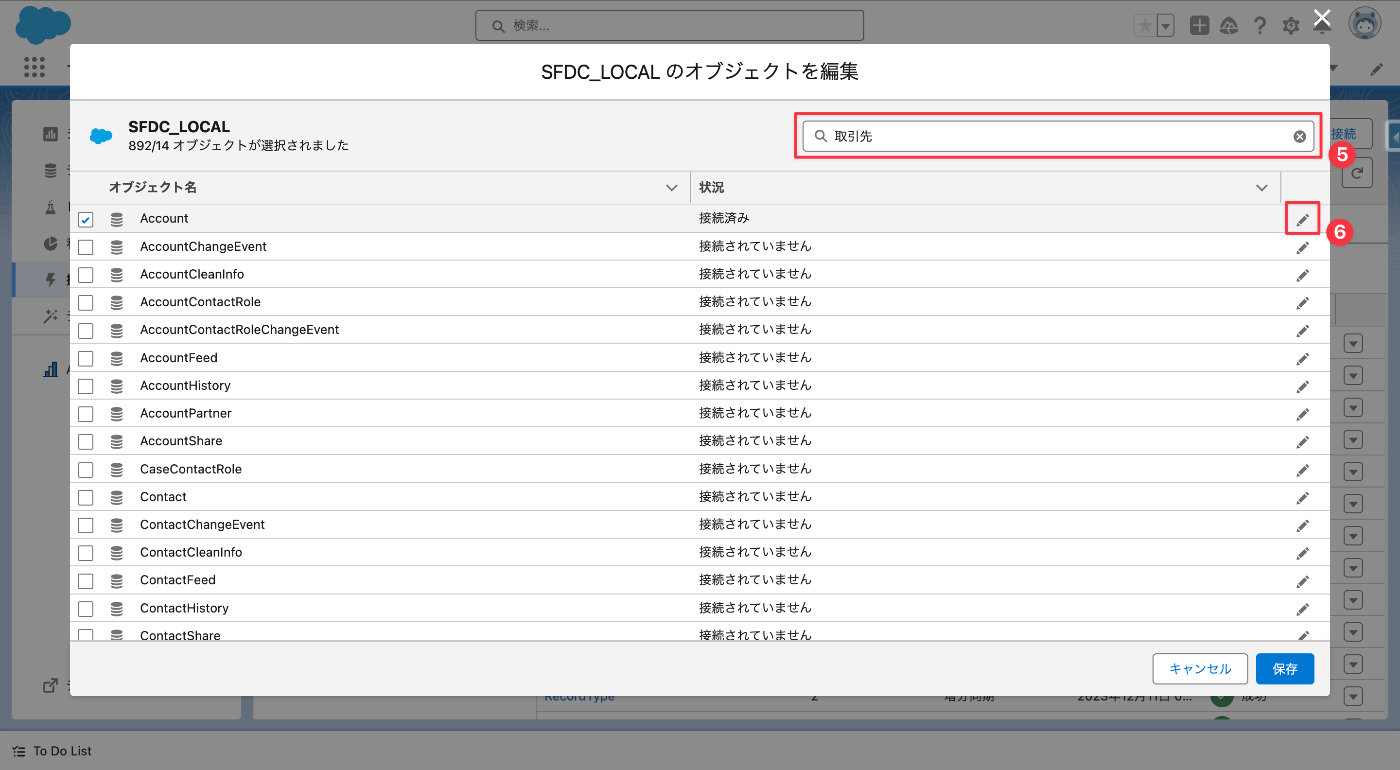Image resolution: width=1400 pixels, height=770 pixels.
Task: Click the pencil icon for ContactCleanInfo
Action: 1303,554
